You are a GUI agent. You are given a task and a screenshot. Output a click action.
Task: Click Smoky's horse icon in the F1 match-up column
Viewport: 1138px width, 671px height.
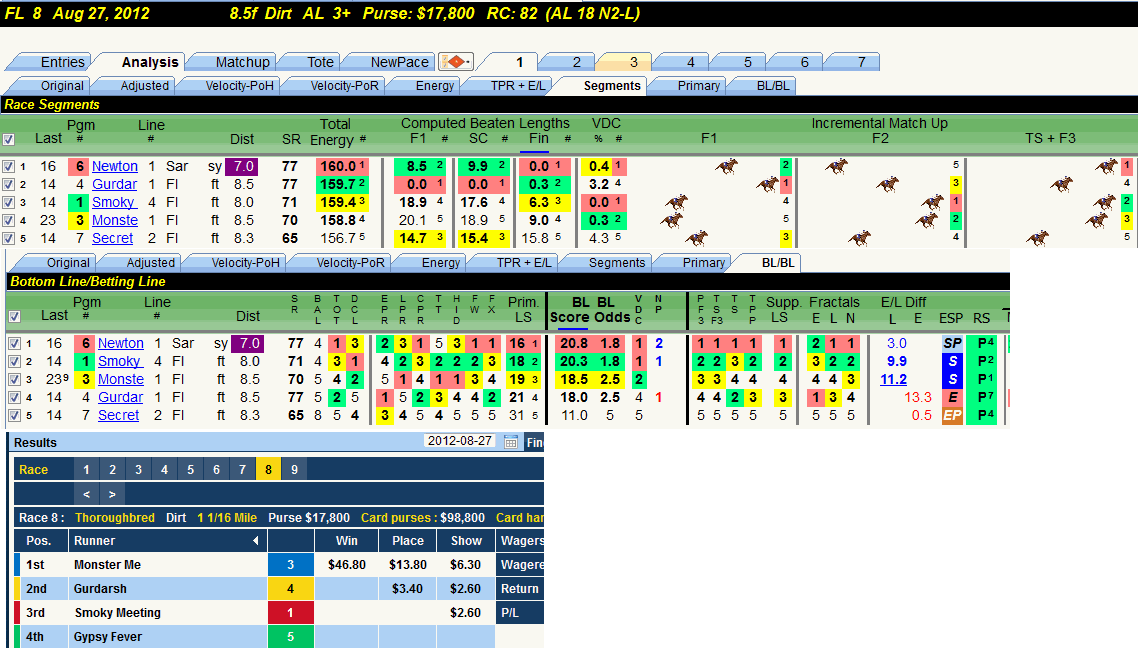coord(676,202)
